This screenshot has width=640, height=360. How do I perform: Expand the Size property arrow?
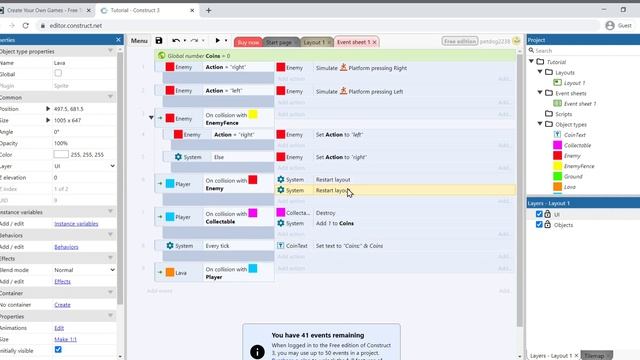point(48,120)
